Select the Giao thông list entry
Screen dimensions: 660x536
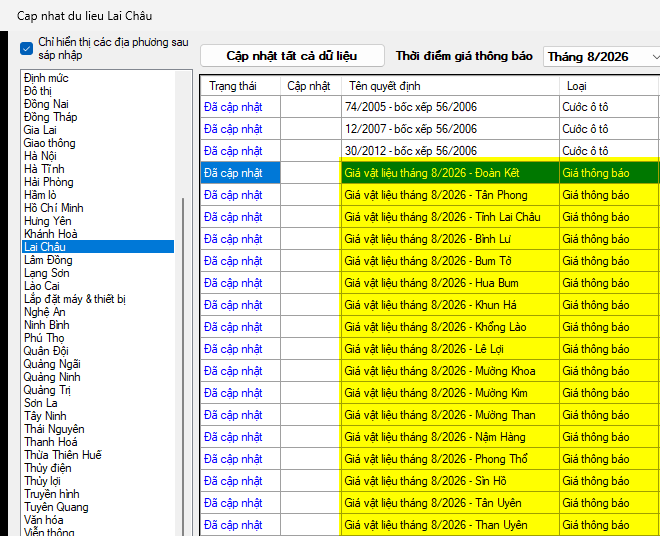[50, 143]
